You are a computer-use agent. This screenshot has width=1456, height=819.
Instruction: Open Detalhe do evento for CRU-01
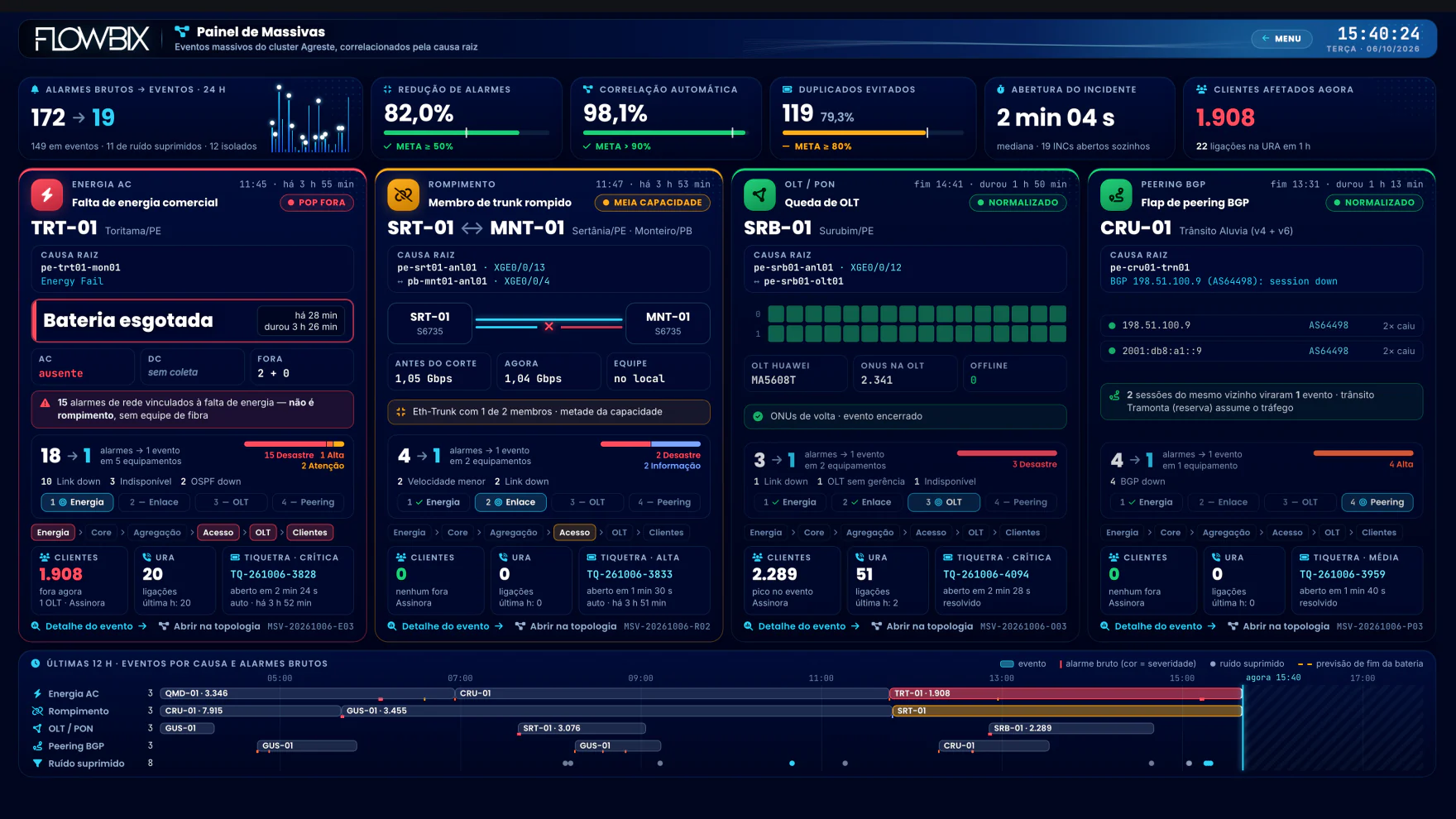pos(1158,626)
